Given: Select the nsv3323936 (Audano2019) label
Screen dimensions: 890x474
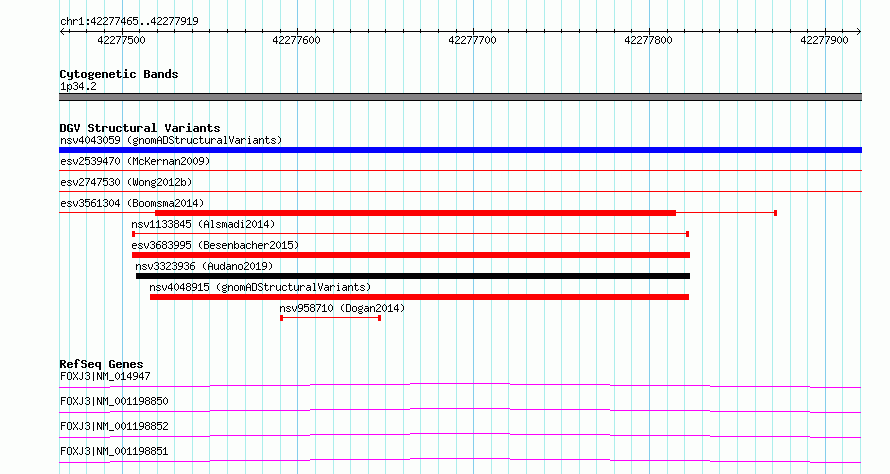Looking at the screenshot, I should 204,266.
